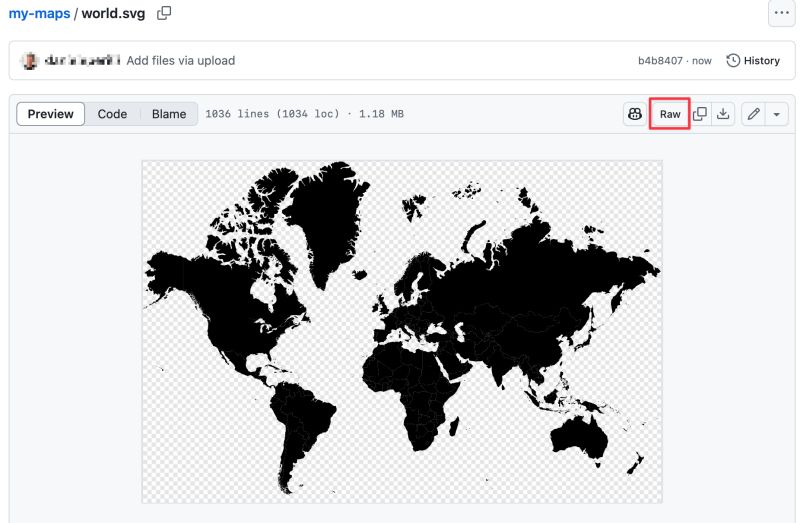The image size is (800, 523).
Task: Copy raw file contents icon
Action: tap(700, 114)
